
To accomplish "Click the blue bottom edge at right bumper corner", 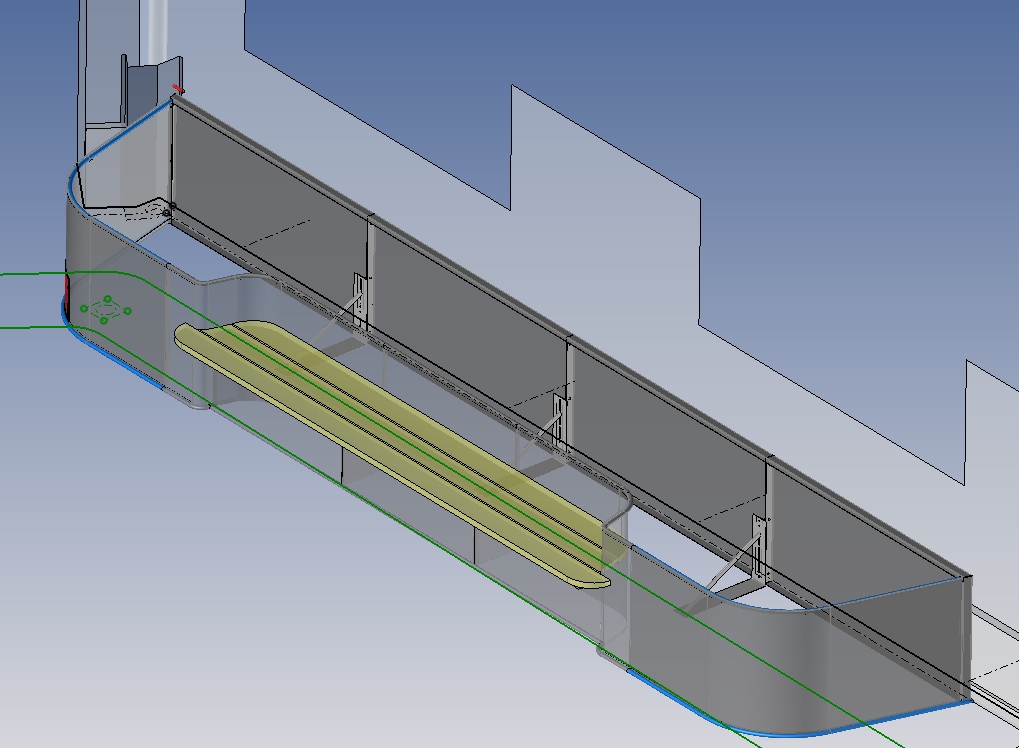I will 800,732.
